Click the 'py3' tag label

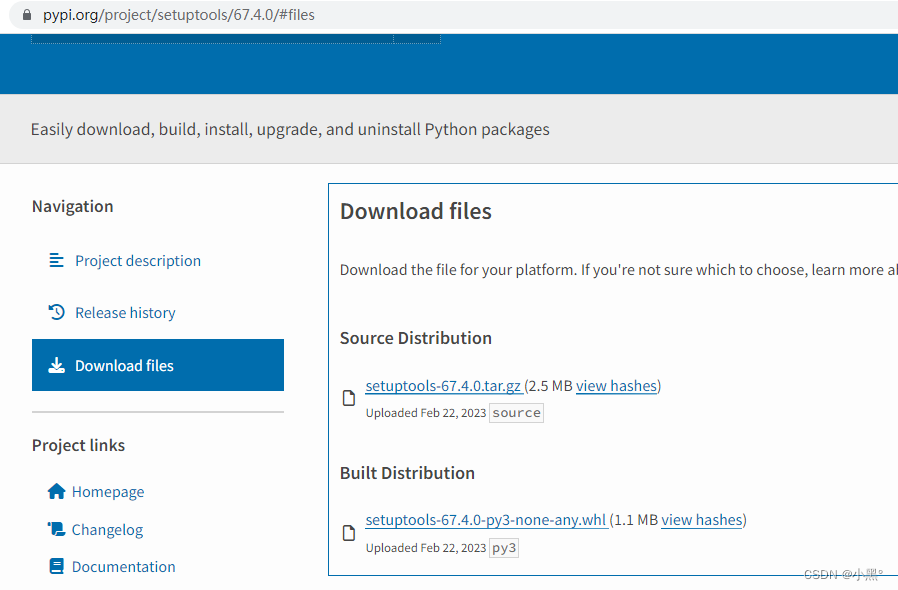pyautogui.click(x=504, y=548)
